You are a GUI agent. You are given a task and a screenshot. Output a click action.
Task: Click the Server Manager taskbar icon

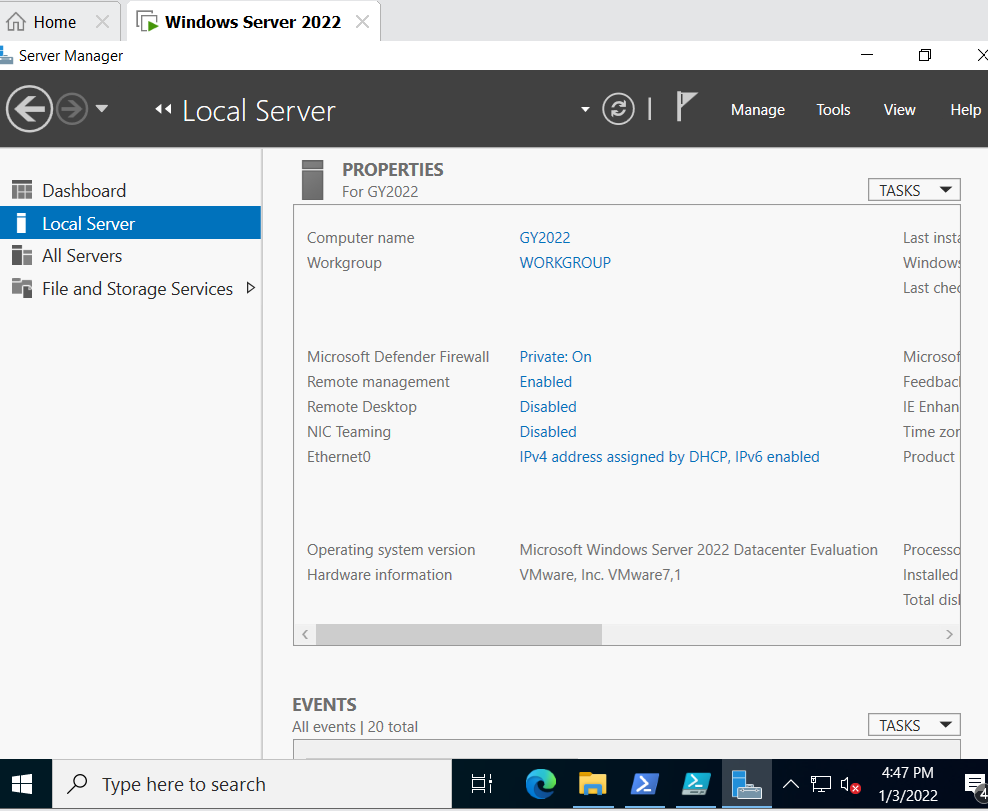[x=747, y=785]
